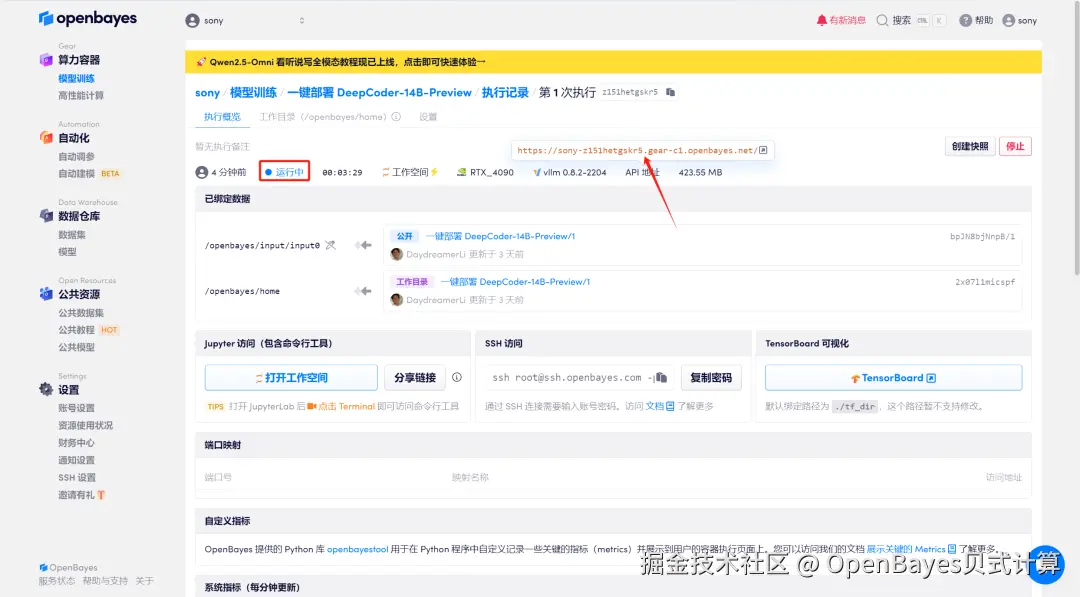Click DaydreamerLi avatar in the 公开 dataset row
The image size is (1080, 597).
click(397, 254)
